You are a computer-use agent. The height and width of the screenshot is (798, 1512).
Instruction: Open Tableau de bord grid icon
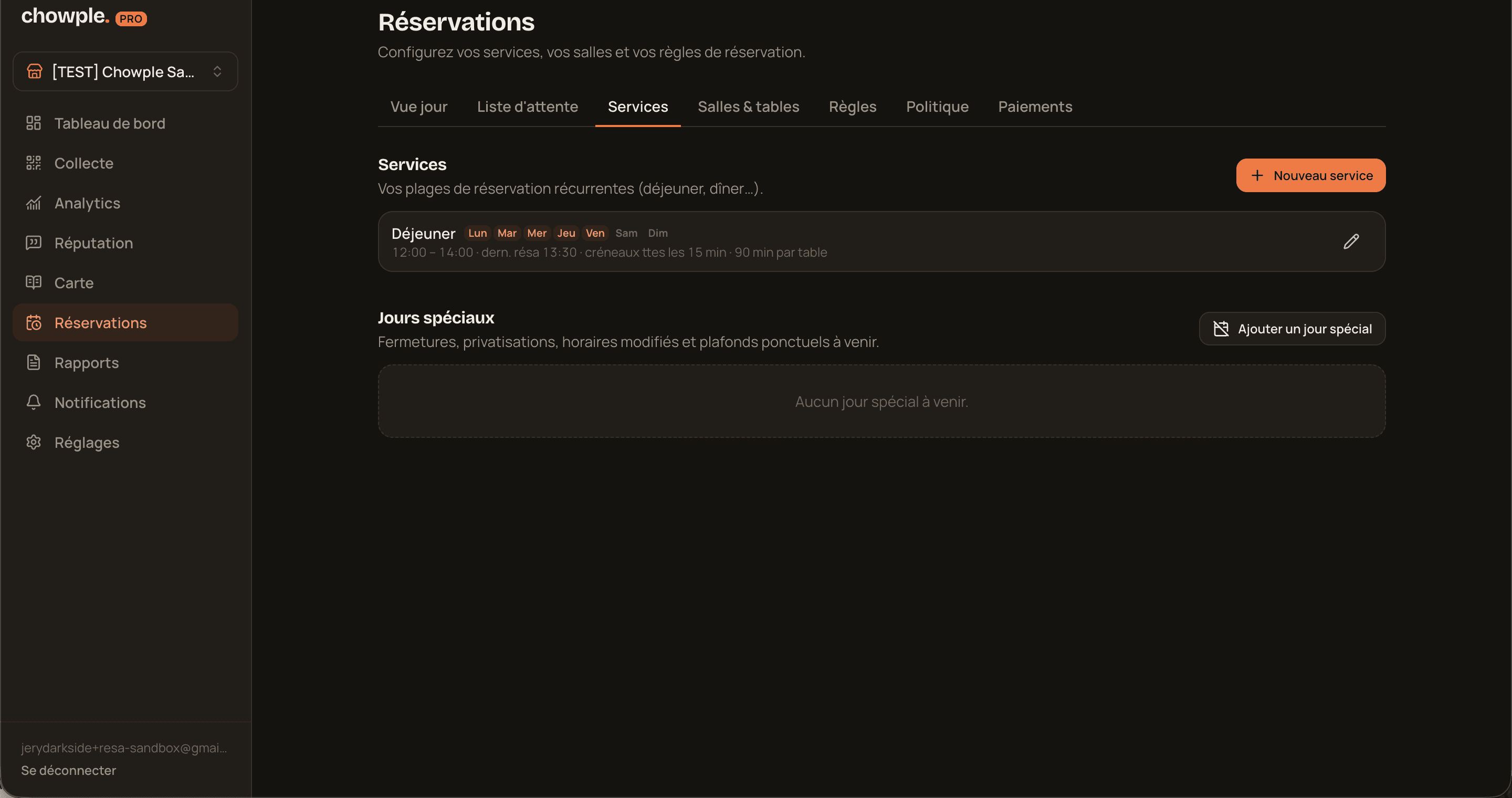34,123
